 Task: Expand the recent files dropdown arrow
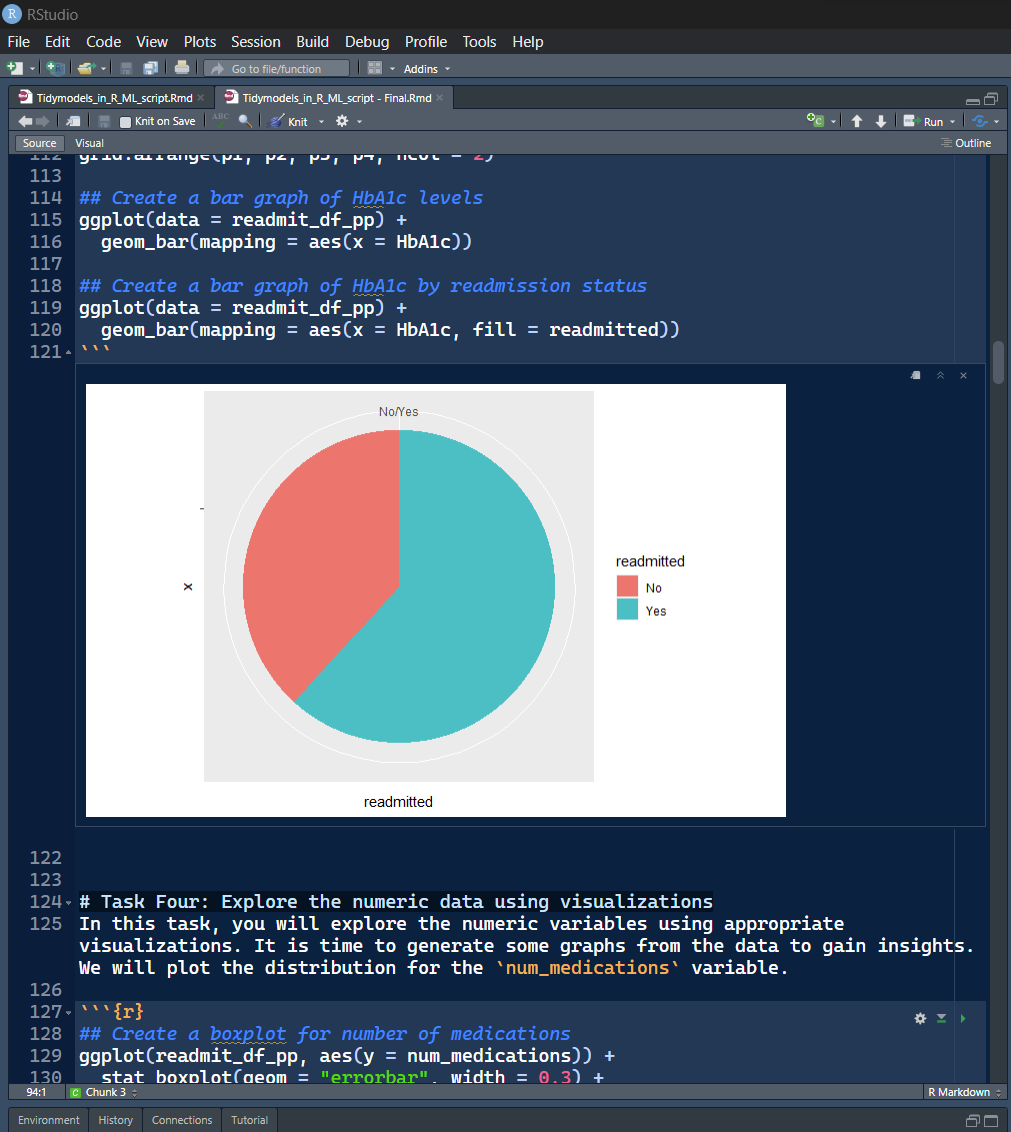103,69
